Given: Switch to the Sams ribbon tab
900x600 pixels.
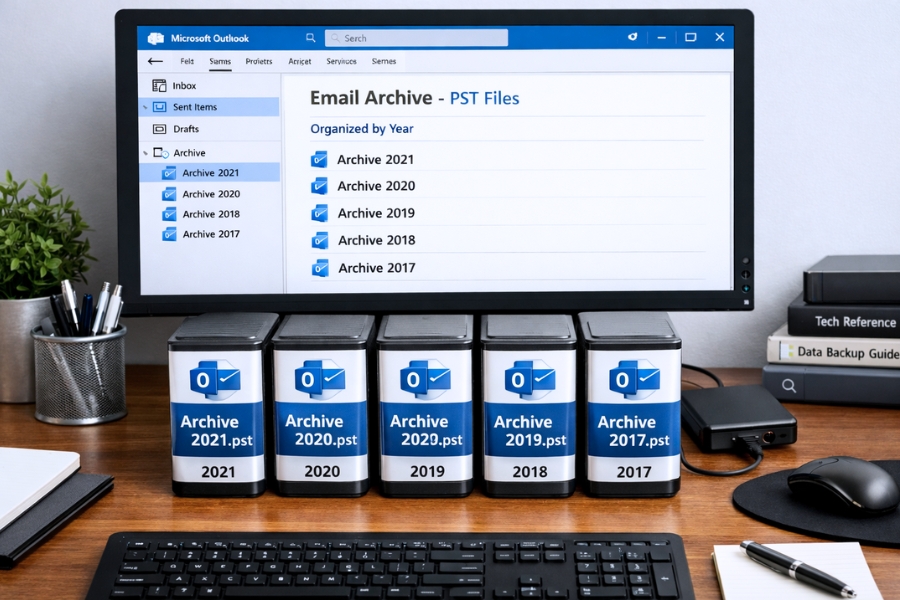Looking at the screenshot, I should [220, 62].
